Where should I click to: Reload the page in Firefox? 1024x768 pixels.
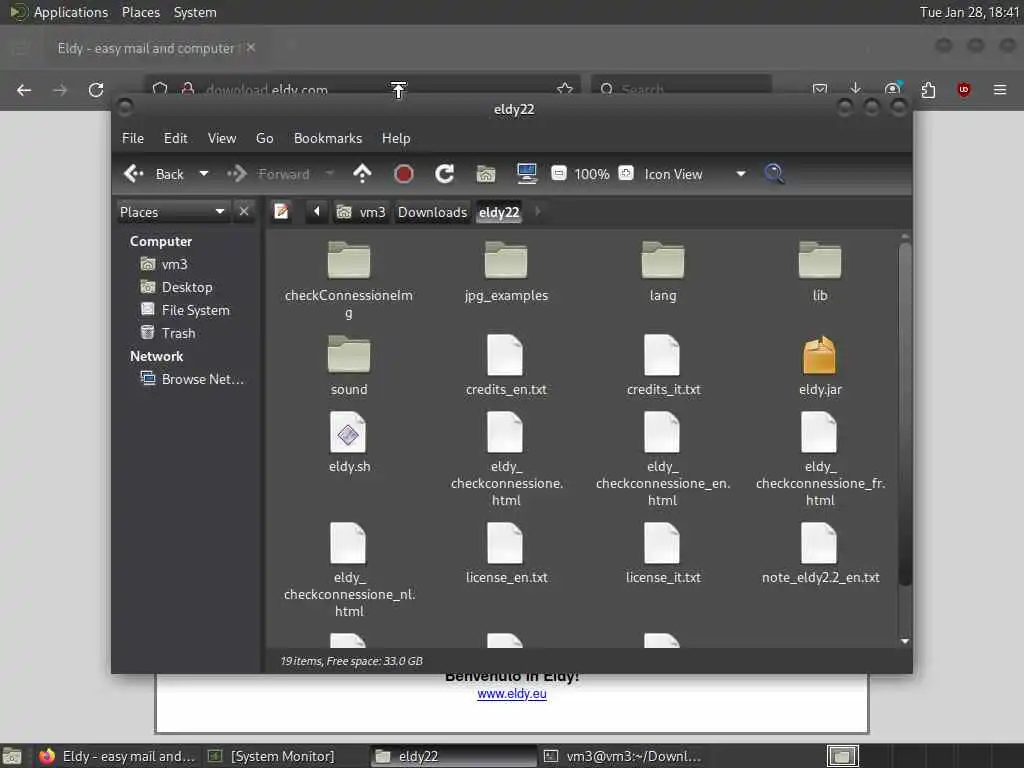(96, 89)
